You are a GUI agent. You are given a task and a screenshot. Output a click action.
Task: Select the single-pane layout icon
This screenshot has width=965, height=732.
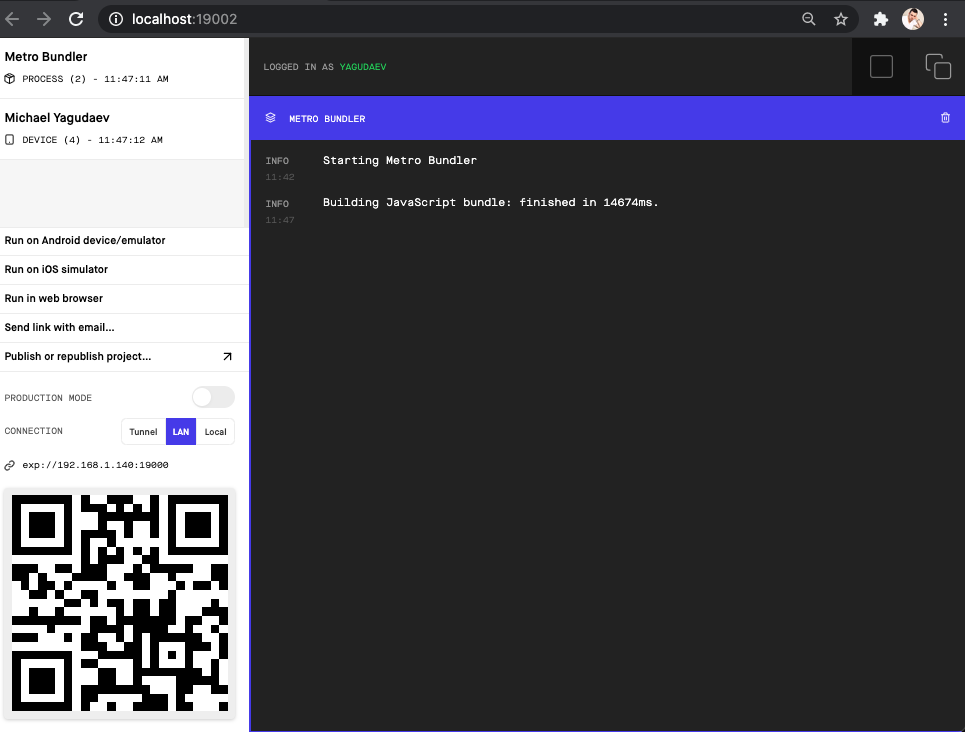(881, 66)
